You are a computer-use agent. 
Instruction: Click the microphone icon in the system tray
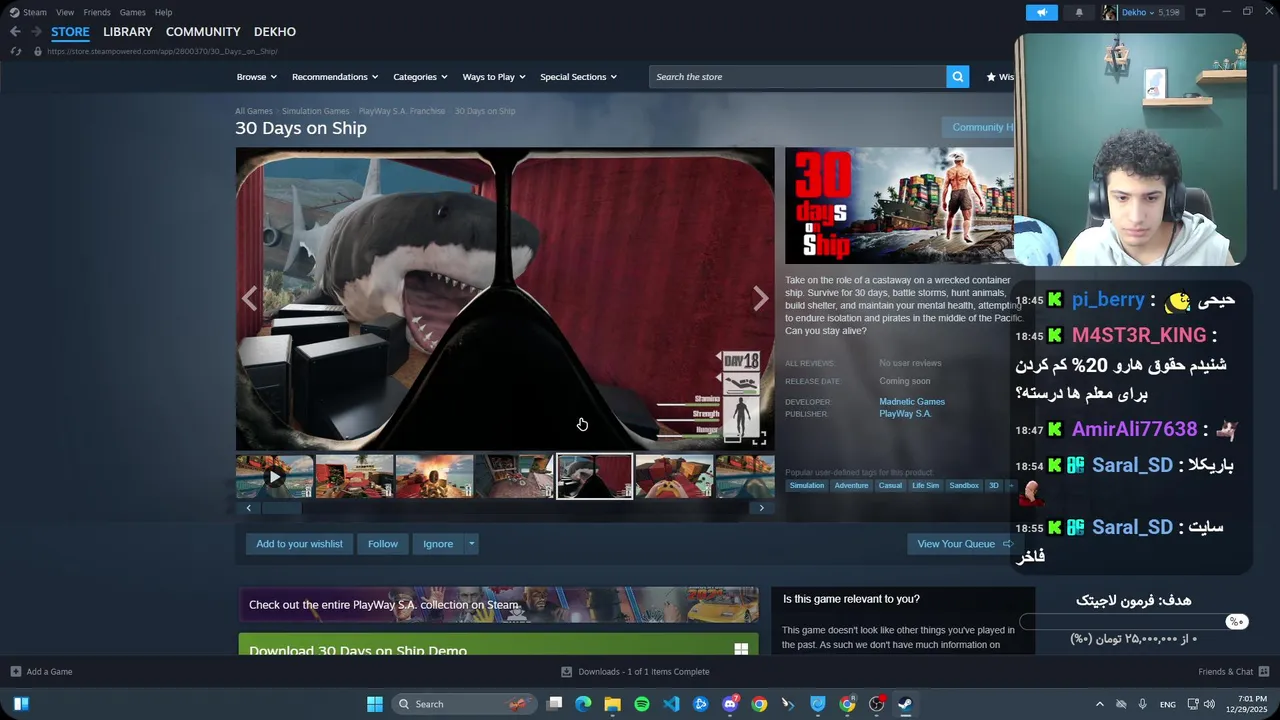tap(1142, 704)
